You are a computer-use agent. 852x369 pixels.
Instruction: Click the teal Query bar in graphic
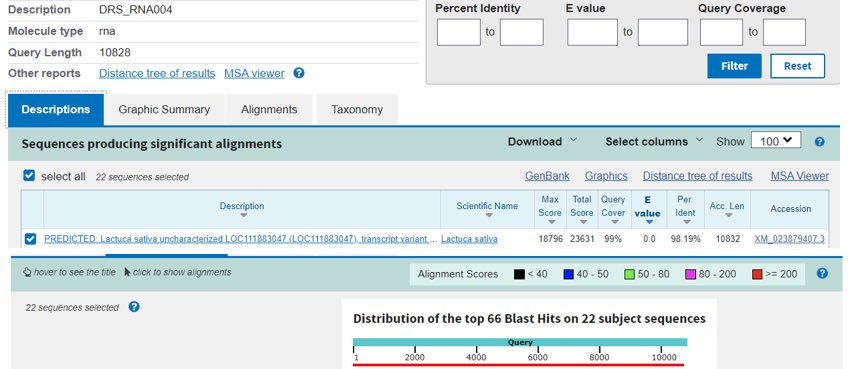click(520, 342)
